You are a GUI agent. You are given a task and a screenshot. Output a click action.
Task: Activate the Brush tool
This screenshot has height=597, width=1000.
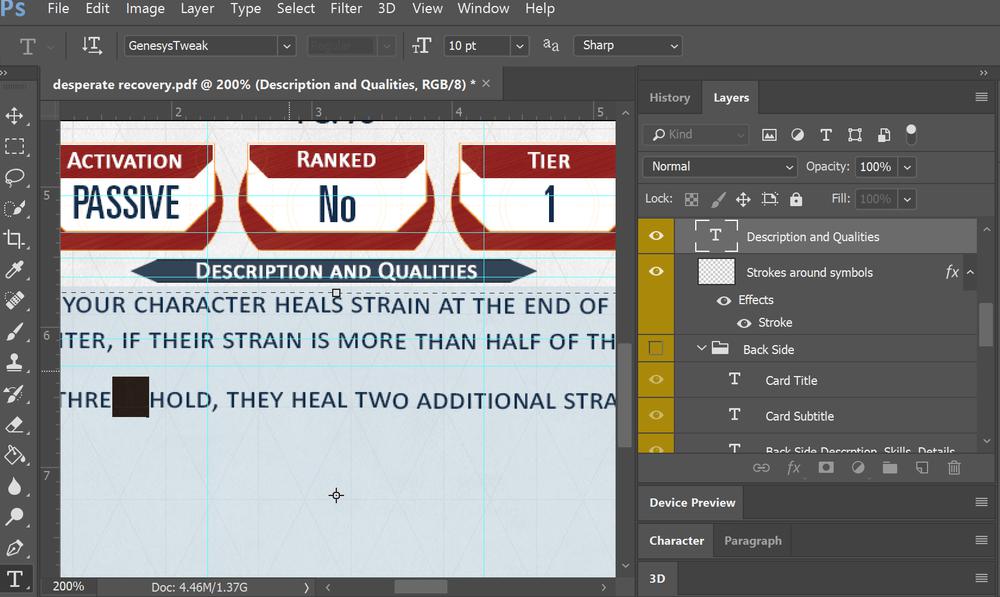pyautogui.click(x=14, y=331)
